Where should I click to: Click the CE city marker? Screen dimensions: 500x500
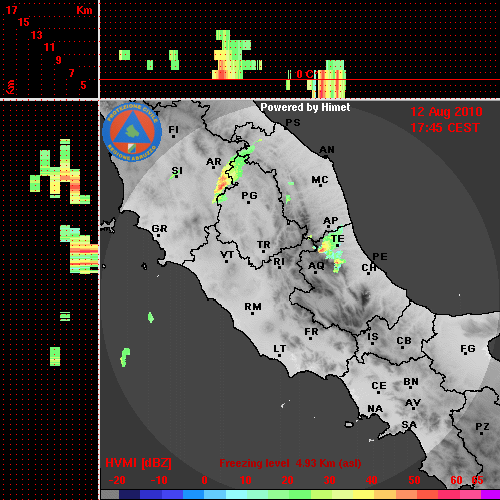point(378,392)
